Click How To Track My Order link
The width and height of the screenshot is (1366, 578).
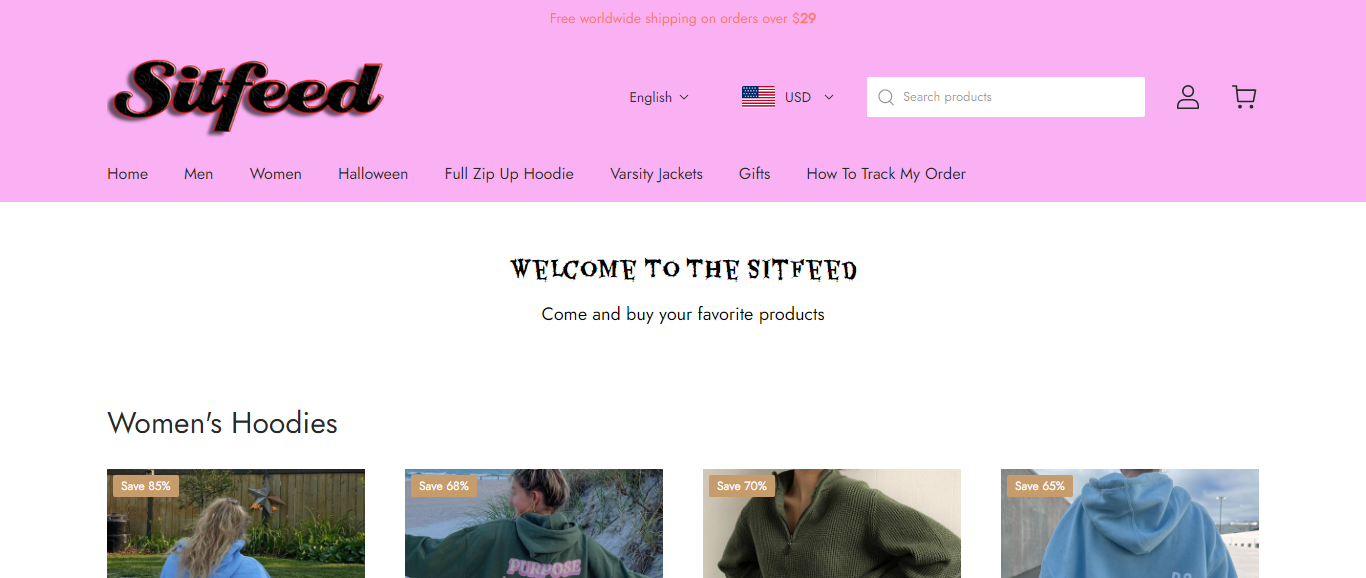tap(886, 174)
